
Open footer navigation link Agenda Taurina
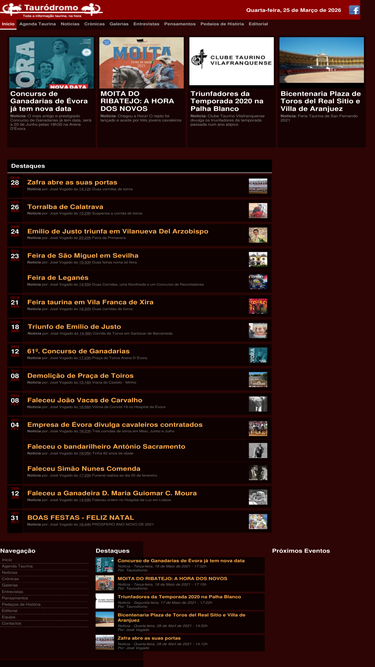coord(17,566)
